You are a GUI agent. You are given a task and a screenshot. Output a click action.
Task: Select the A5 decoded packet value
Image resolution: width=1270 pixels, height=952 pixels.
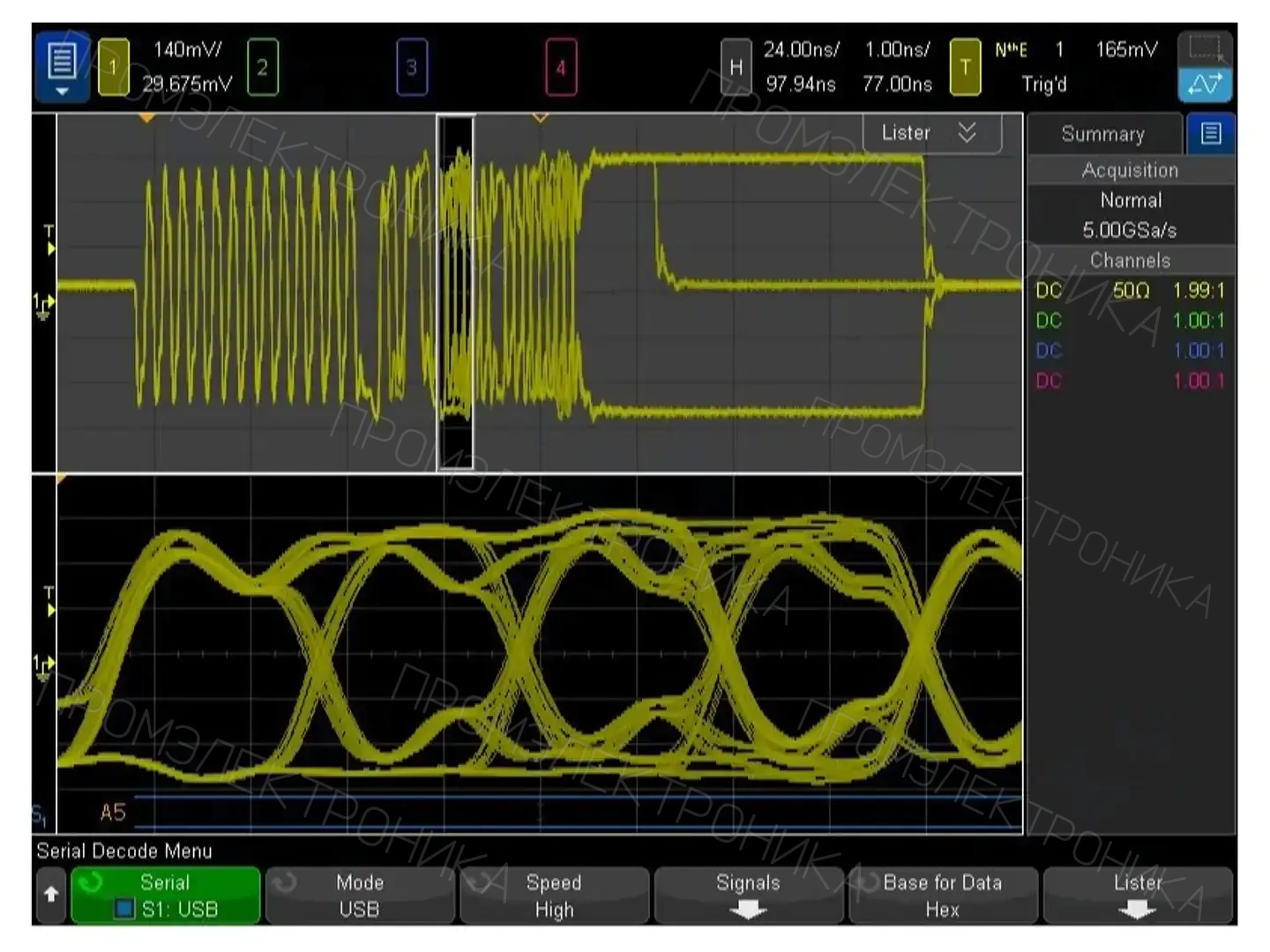coord(113,812)
